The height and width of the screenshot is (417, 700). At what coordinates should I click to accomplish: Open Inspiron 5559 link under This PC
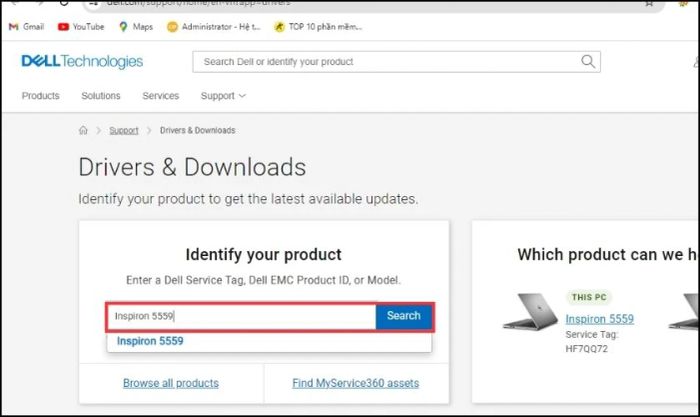pyautogui.click(x=599, y=319)
